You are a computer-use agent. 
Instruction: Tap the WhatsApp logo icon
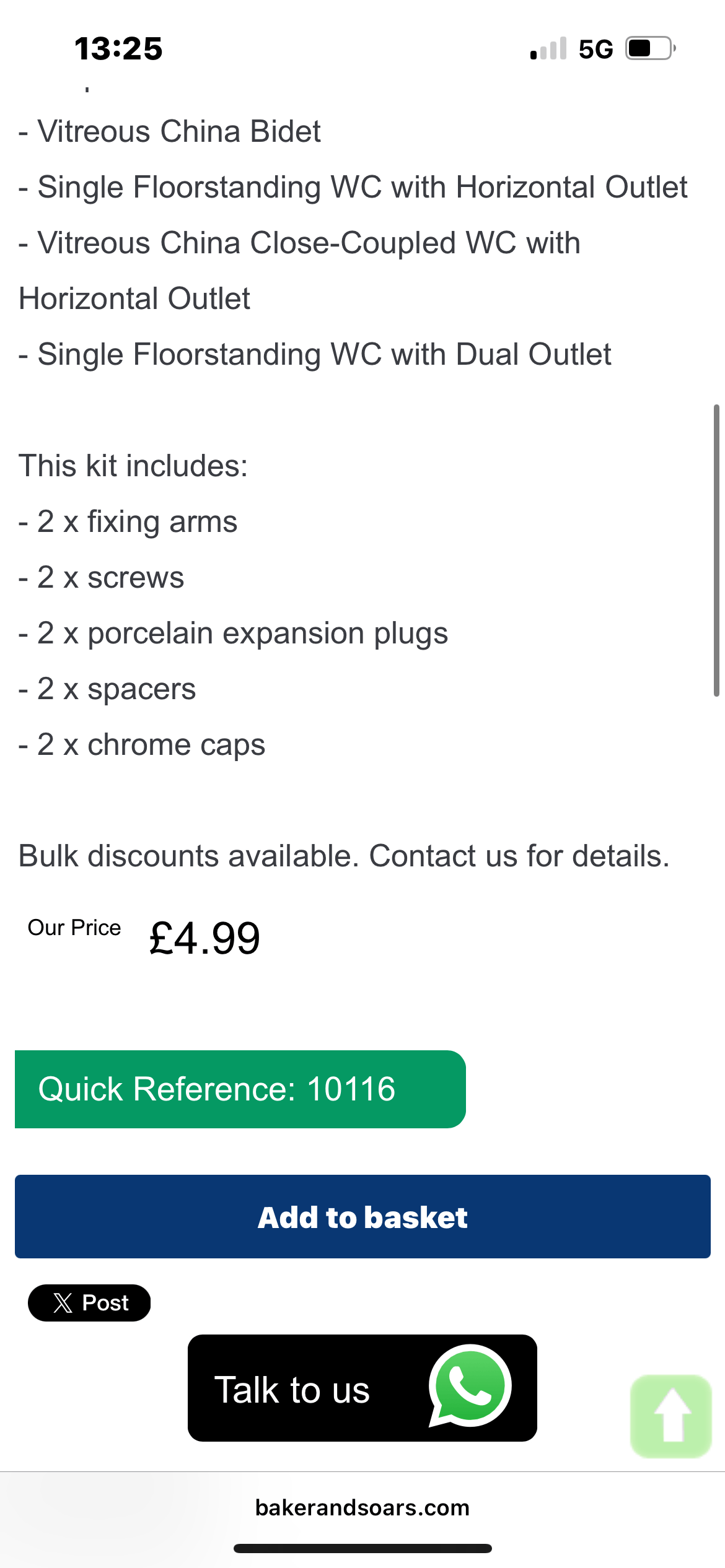point(470,1386)
